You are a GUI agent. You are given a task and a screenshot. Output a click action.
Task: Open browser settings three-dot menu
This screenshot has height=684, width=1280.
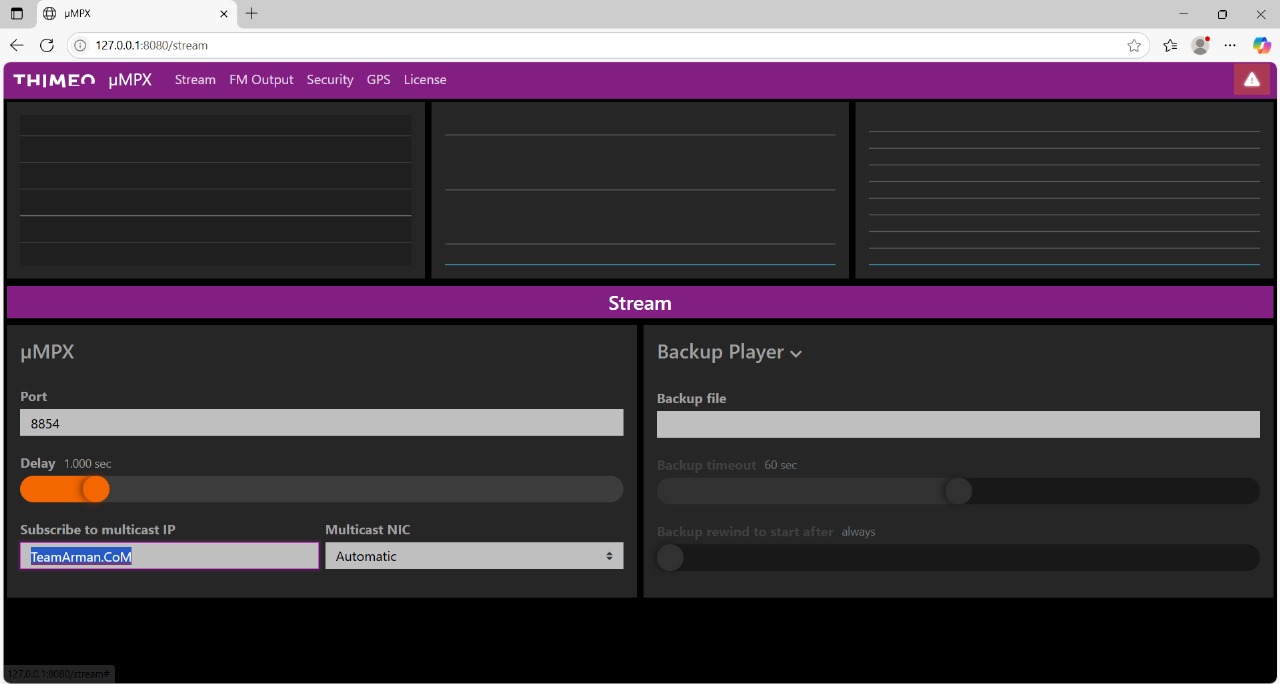(x=1230, y=45)
